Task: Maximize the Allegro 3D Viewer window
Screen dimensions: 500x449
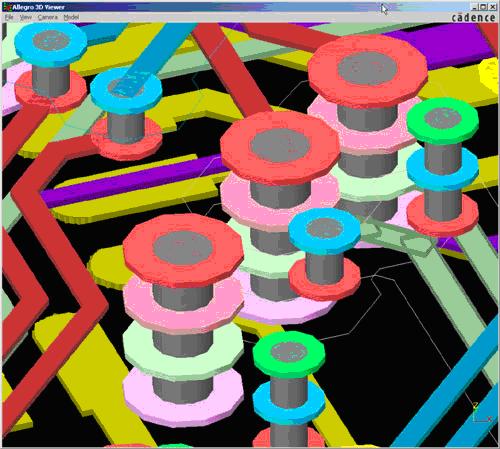Action: pos(483,7)
